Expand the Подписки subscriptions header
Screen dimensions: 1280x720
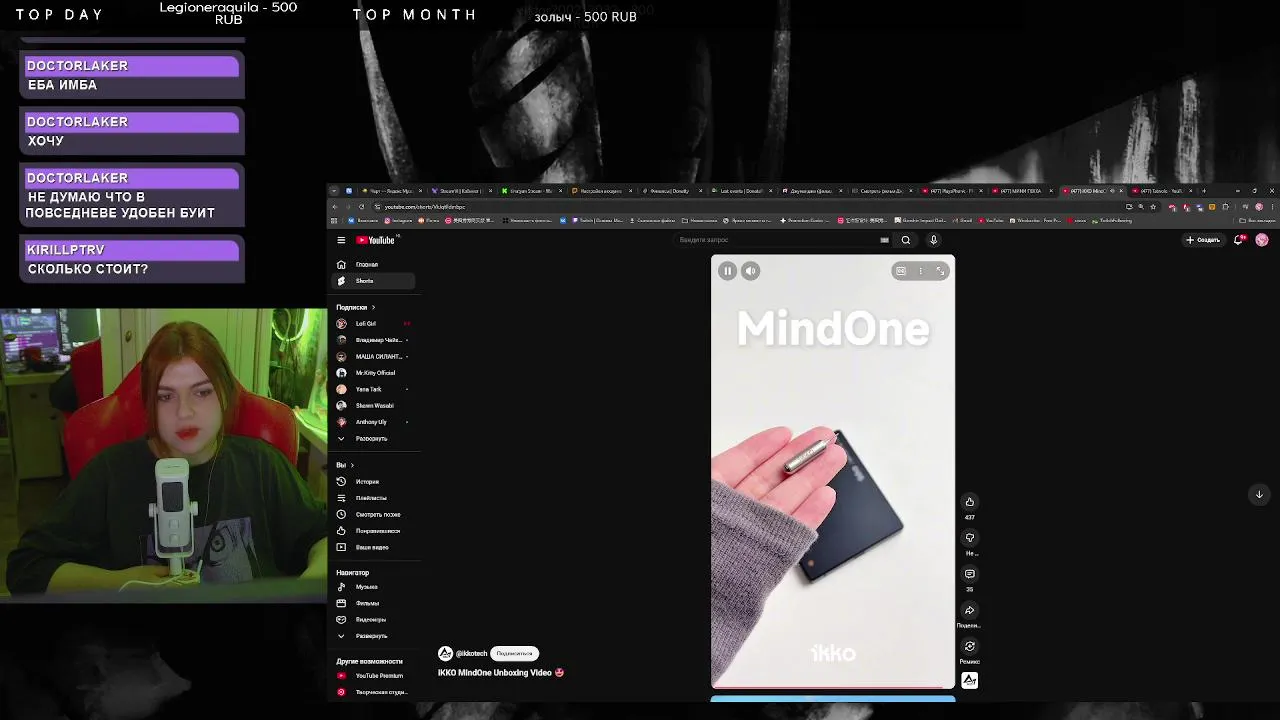[355, 307]
